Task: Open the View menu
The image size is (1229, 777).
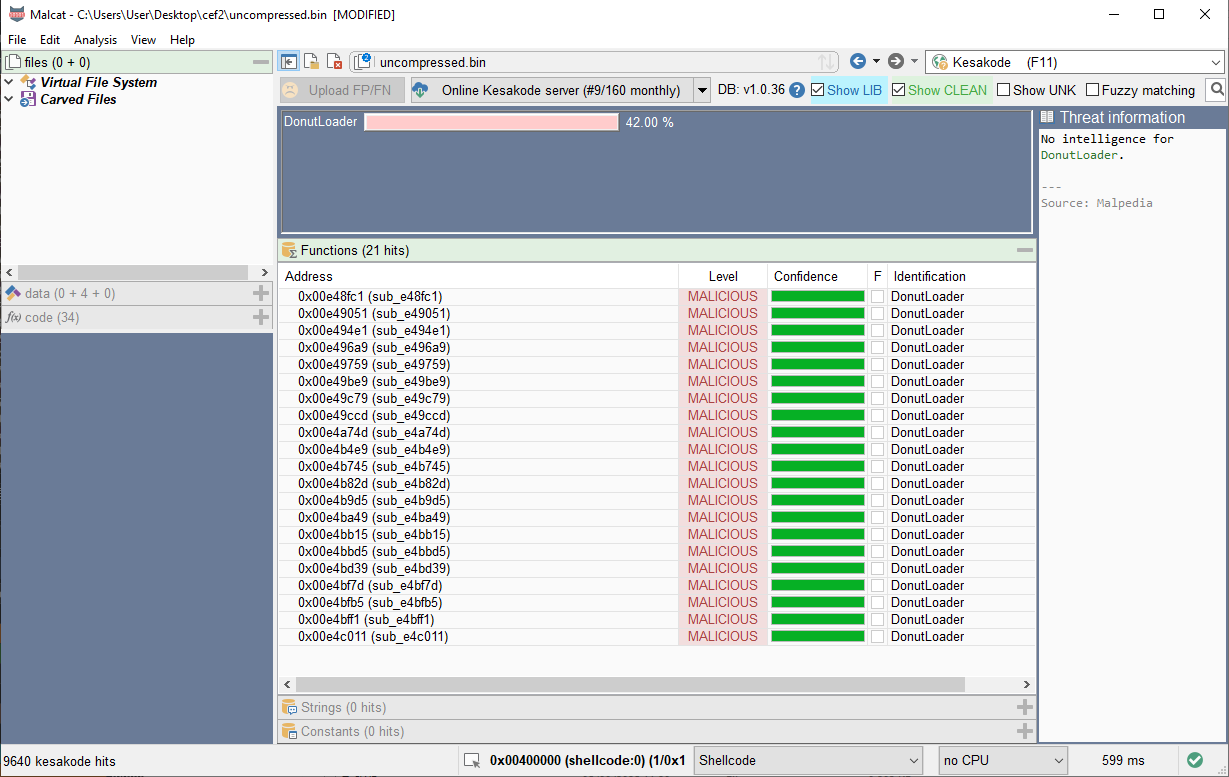Action: click(x=143, y=40)
